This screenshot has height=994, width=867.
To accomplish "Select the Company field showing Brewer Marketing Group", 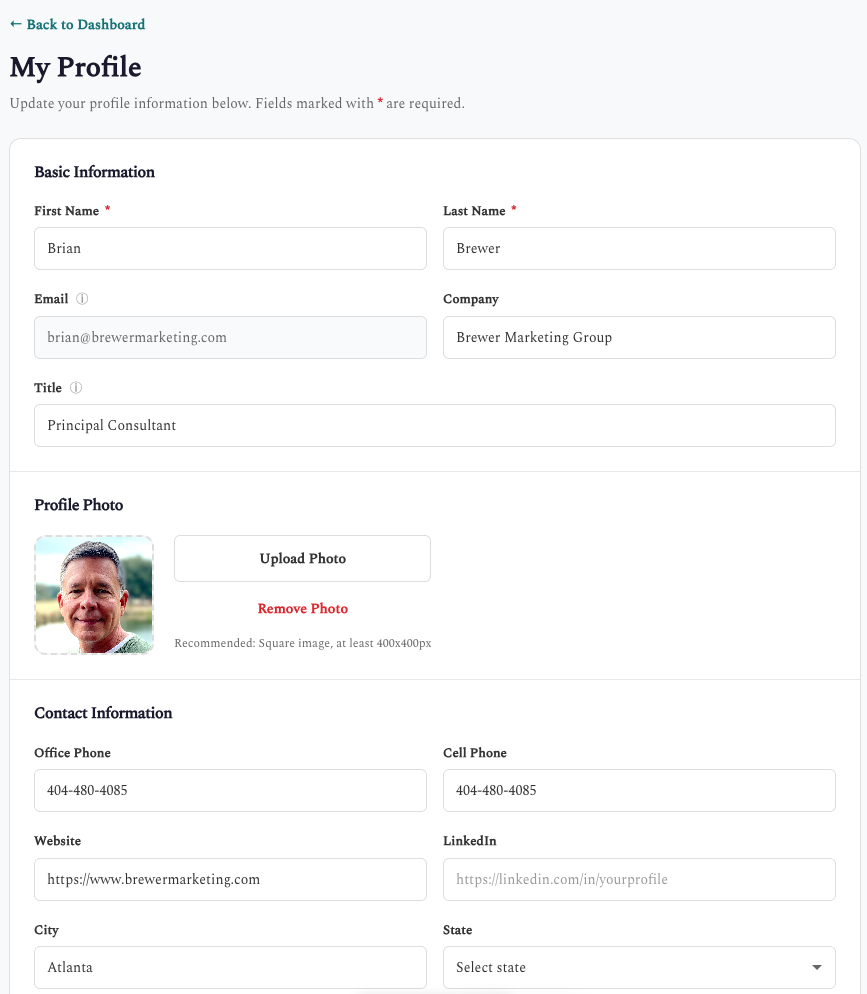I will click(x=639, y=337).
